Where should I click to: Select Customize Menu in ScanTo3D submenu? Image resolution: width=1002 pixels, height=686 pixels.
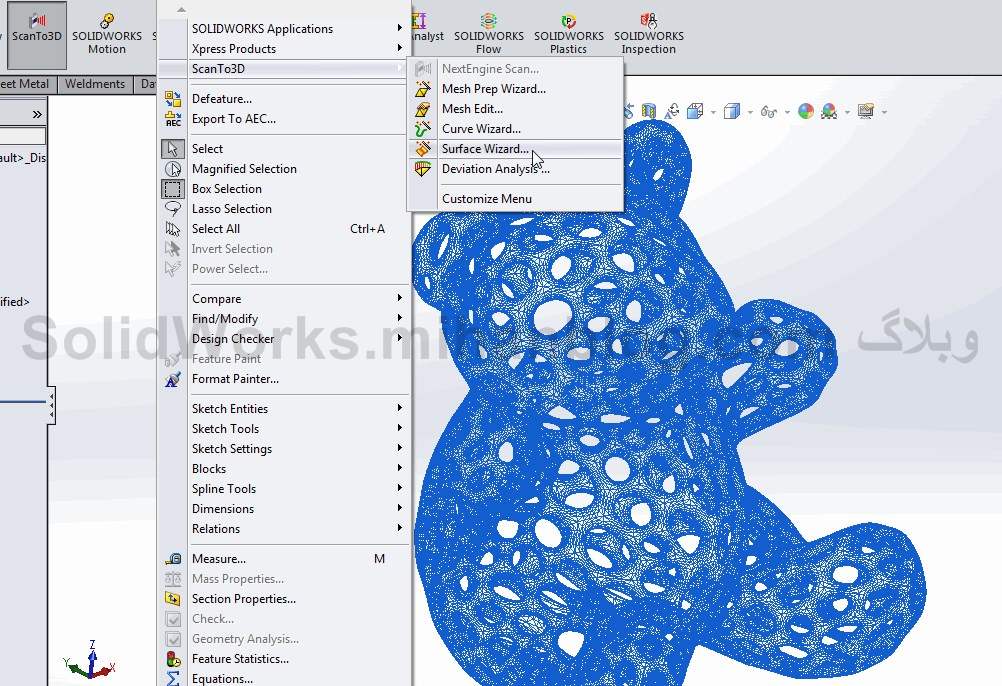point(515,199)
